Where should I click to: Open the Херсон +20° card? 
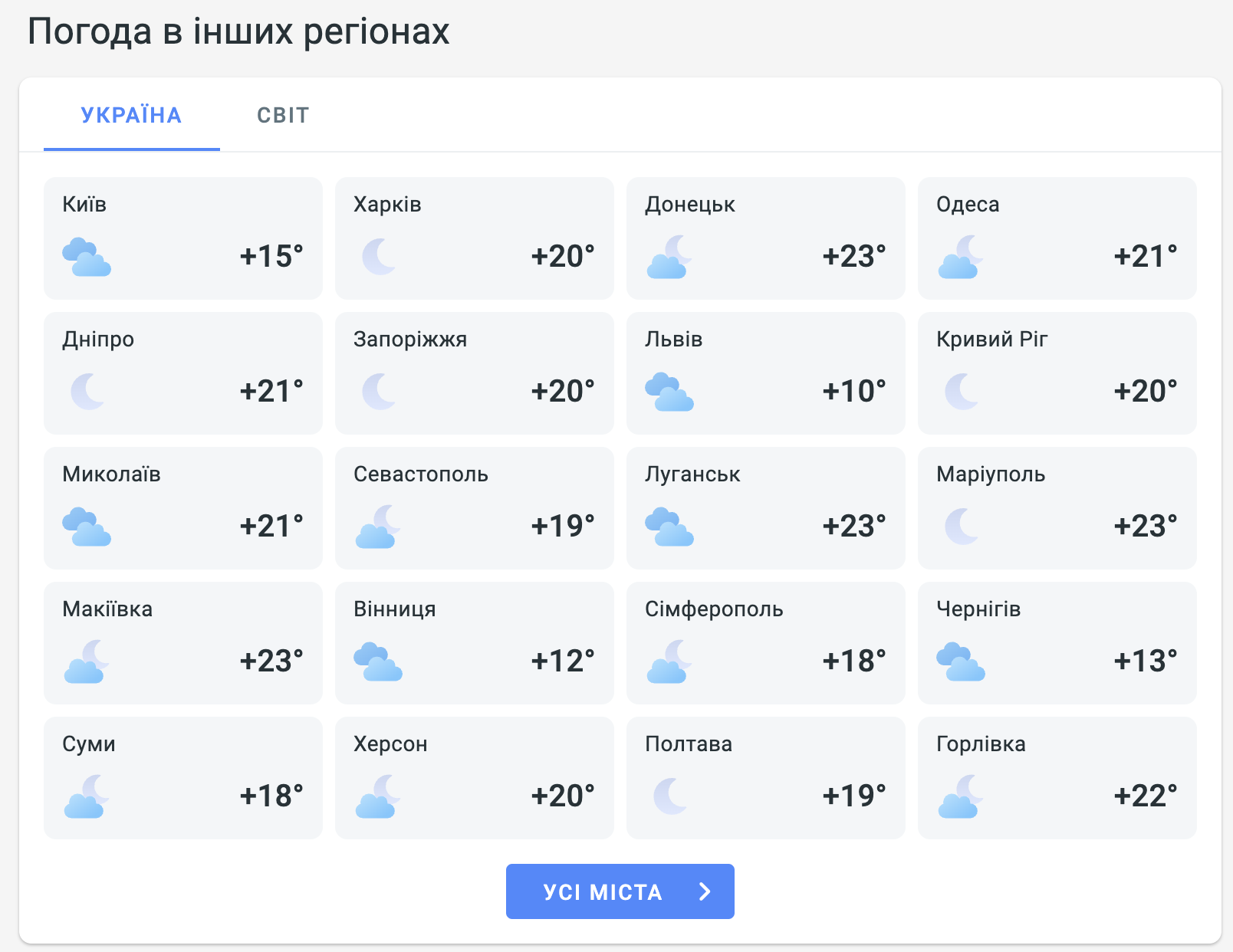click(x=475, y=778)
